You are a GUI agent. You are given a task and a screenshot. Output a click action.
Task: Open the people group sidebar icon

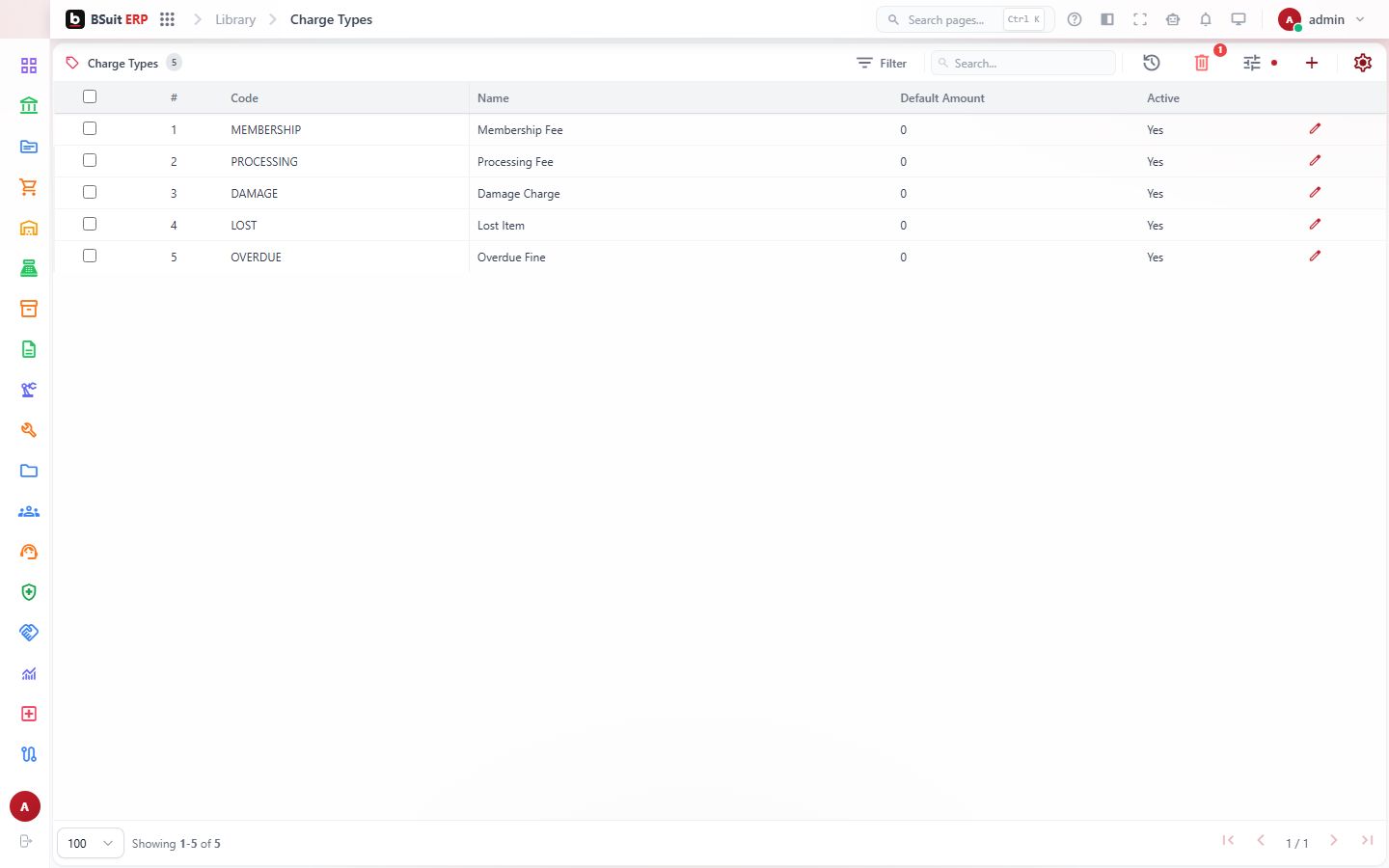(29, 511)
